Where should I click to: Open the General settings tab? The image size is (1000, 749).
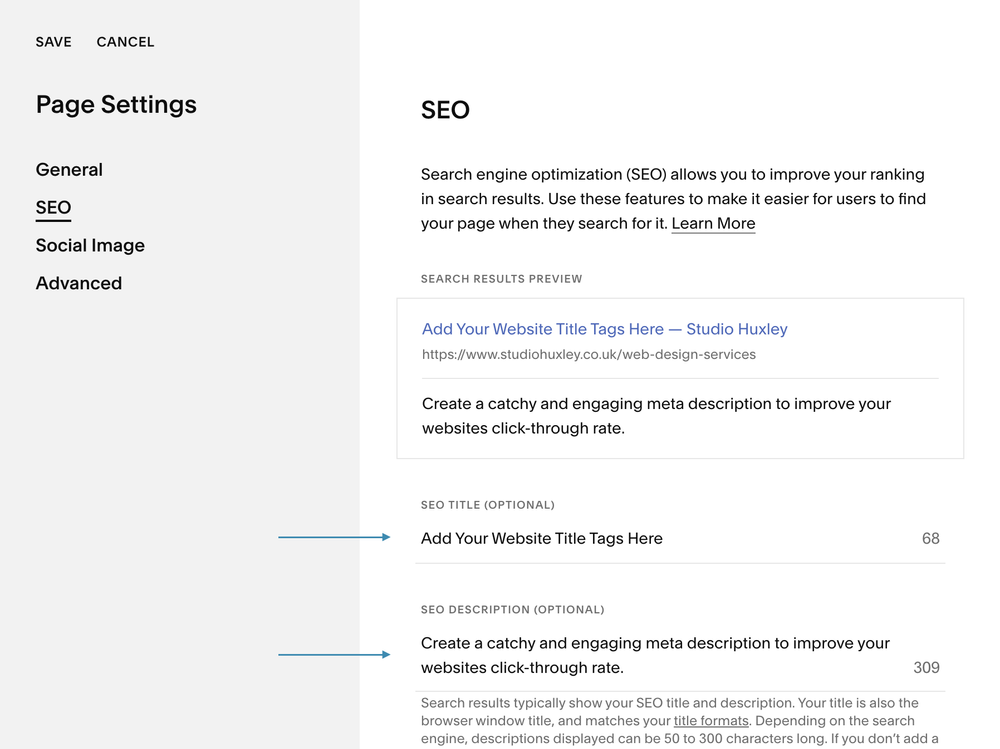pos(69,170)
